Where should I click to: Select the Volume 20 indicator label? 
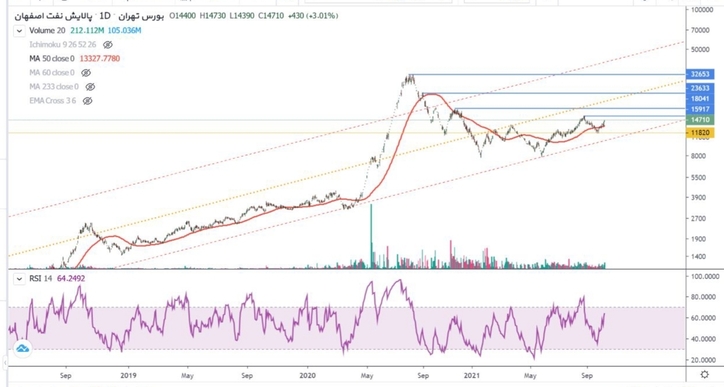(47, 30)
